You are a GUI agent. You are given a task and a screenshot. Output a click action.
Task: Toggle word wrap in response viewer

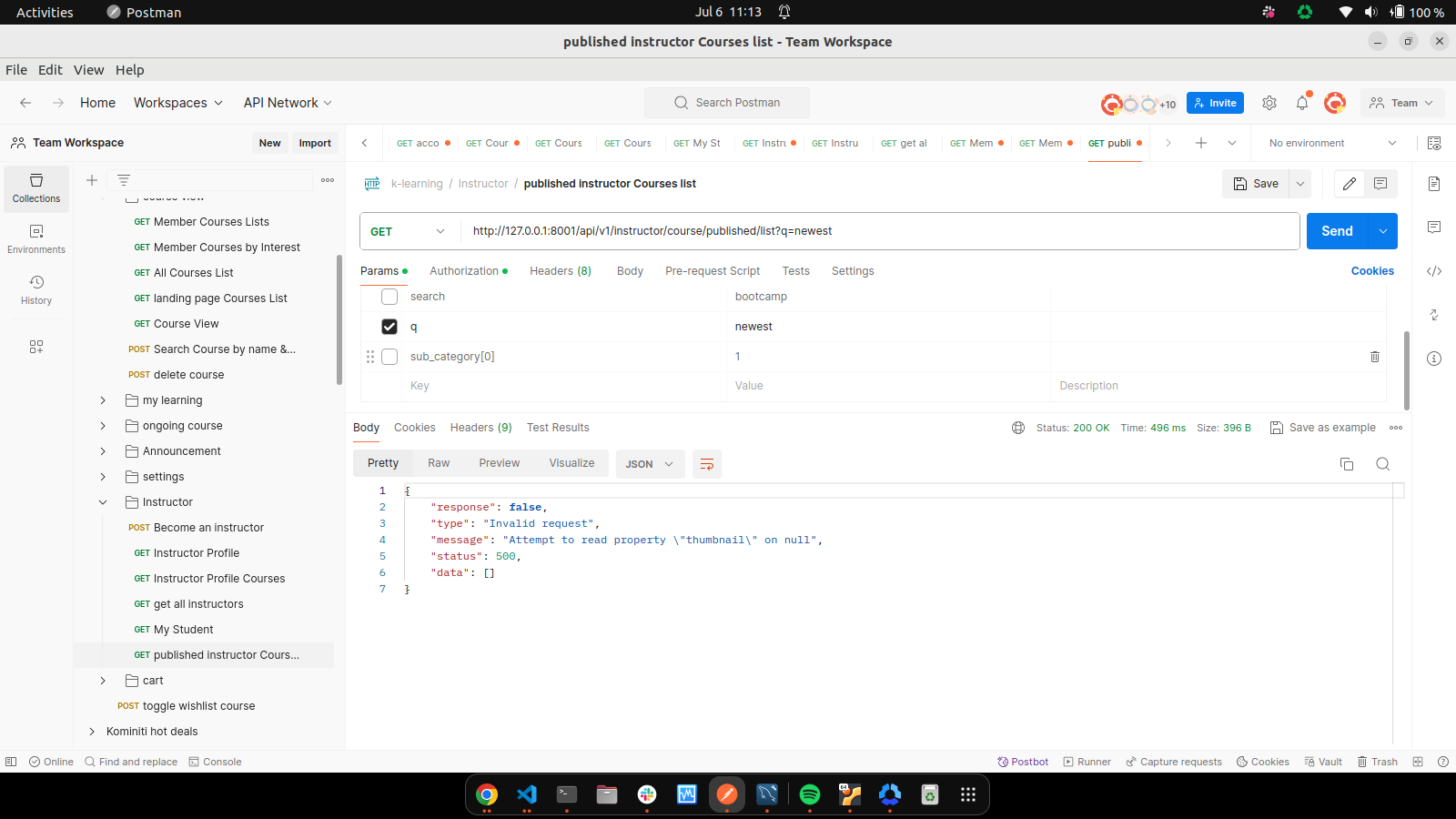[706, 464]
